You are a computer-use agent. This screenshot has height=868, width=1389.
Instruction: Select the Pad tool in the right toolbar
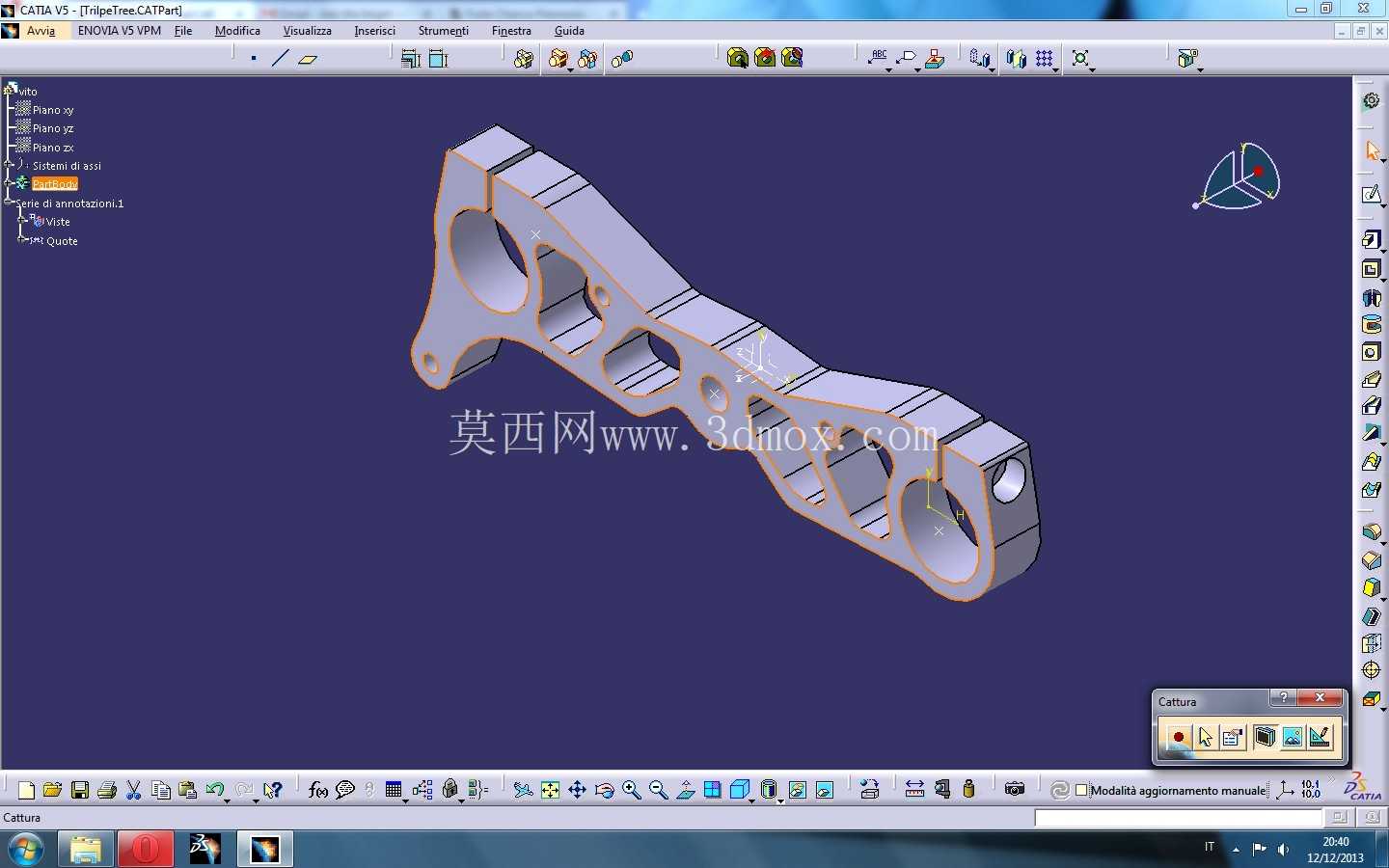coord(1371,240)
